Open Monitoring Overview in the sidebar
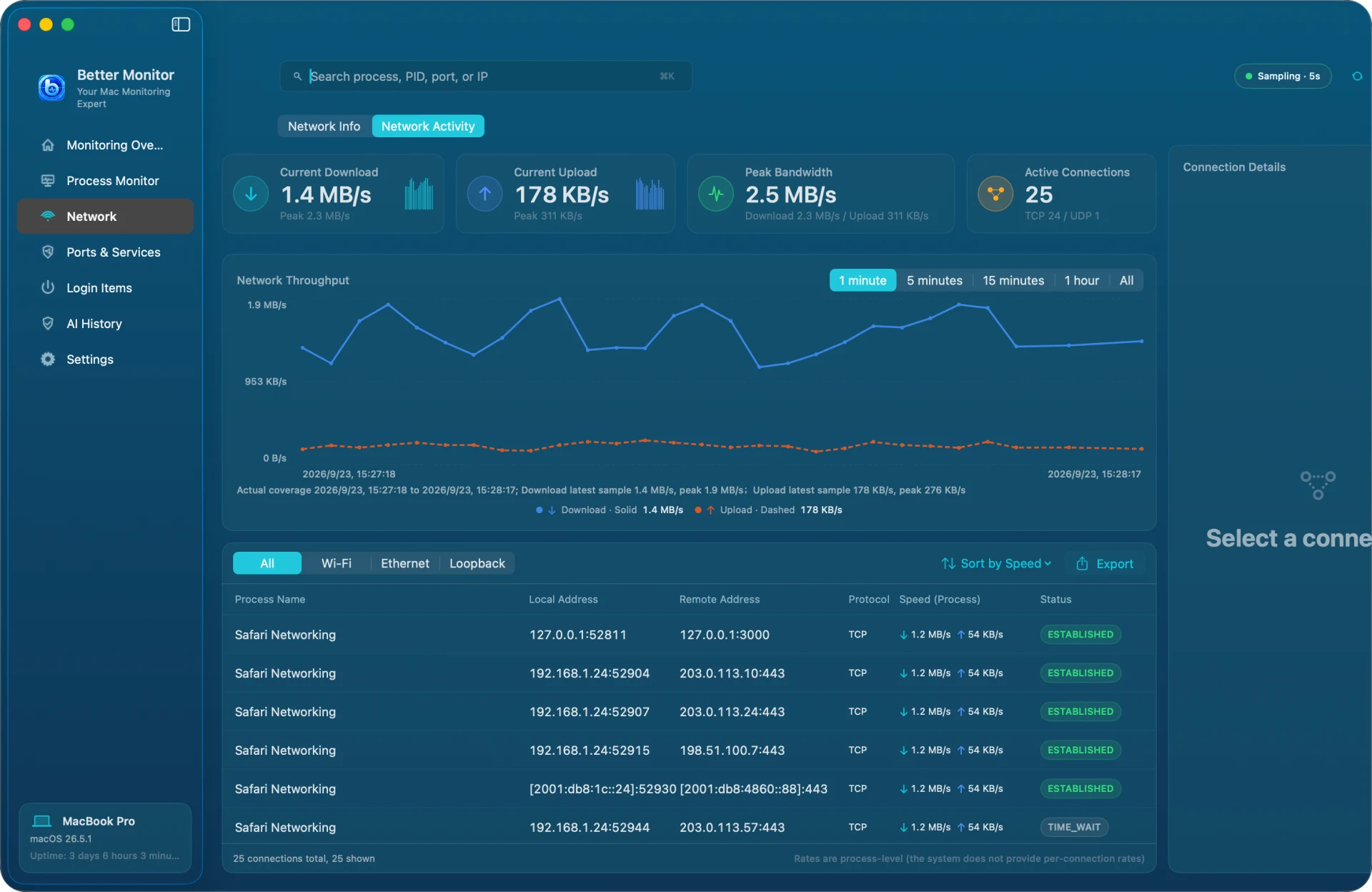The height and width of the screenshot is (892, 1372). click(x=105, y=145)
